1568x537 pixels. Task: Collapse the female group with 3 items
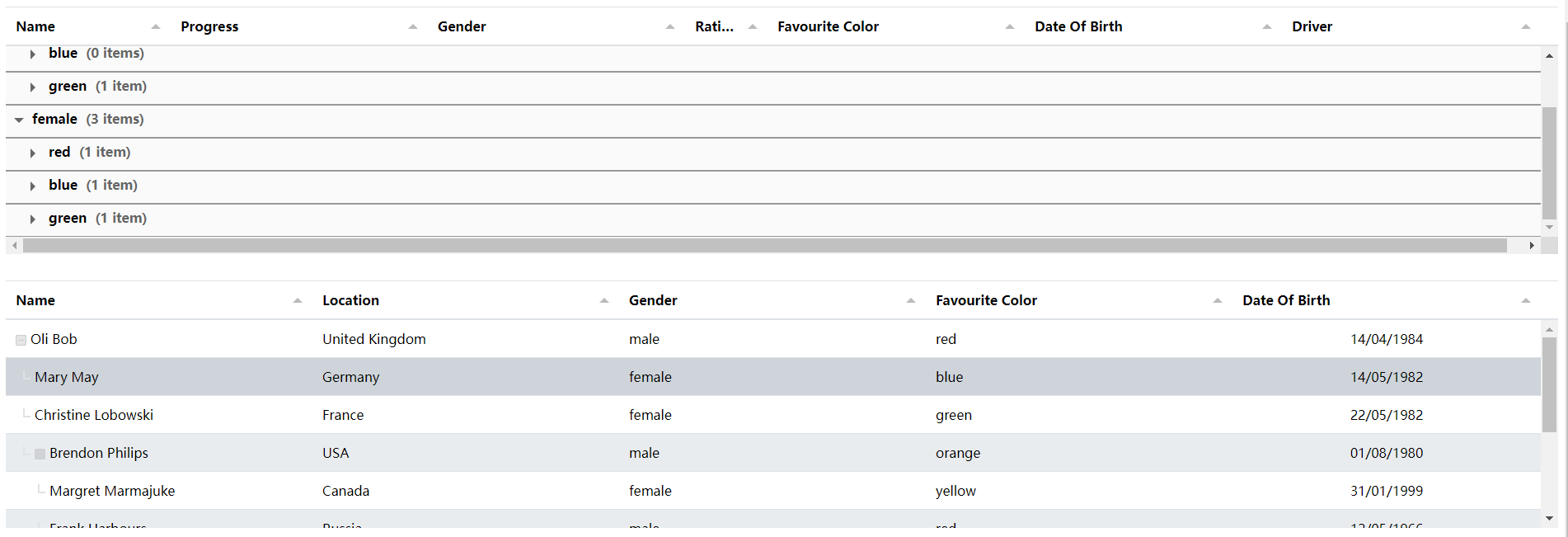(19, 120)
